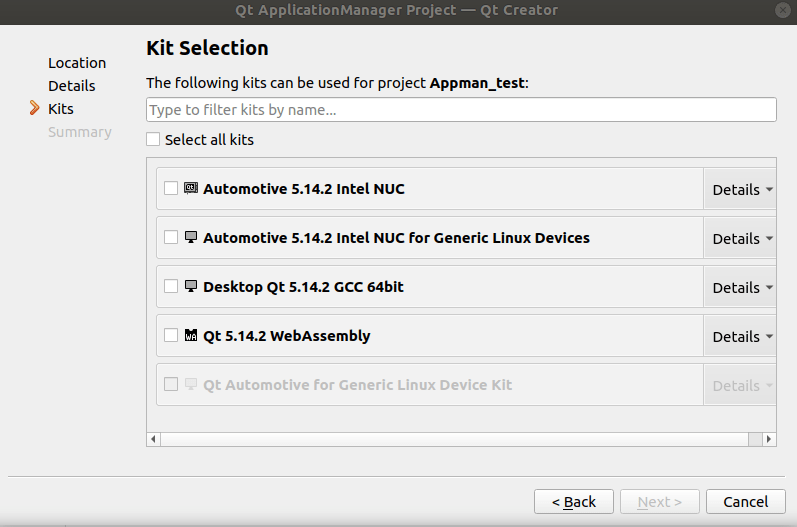Image resolution: width=797 pixels, height=527 pixels.
Task: Open Details dropdown for Qt WebAssembly kit
Action: click(x=742, y=336)
